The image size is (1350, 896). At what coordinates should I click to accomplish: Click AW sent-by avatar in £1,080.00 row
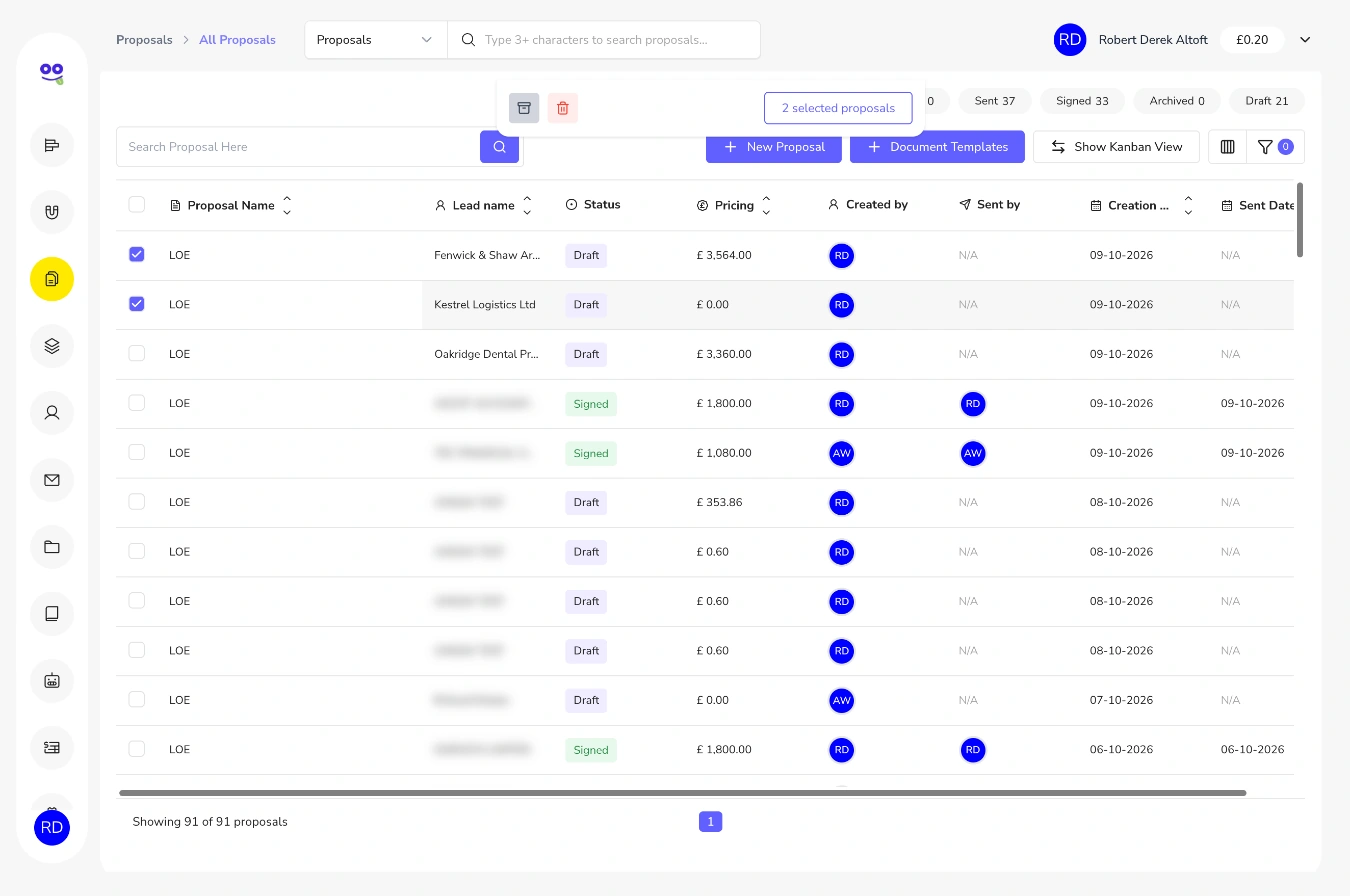[973, 453]
